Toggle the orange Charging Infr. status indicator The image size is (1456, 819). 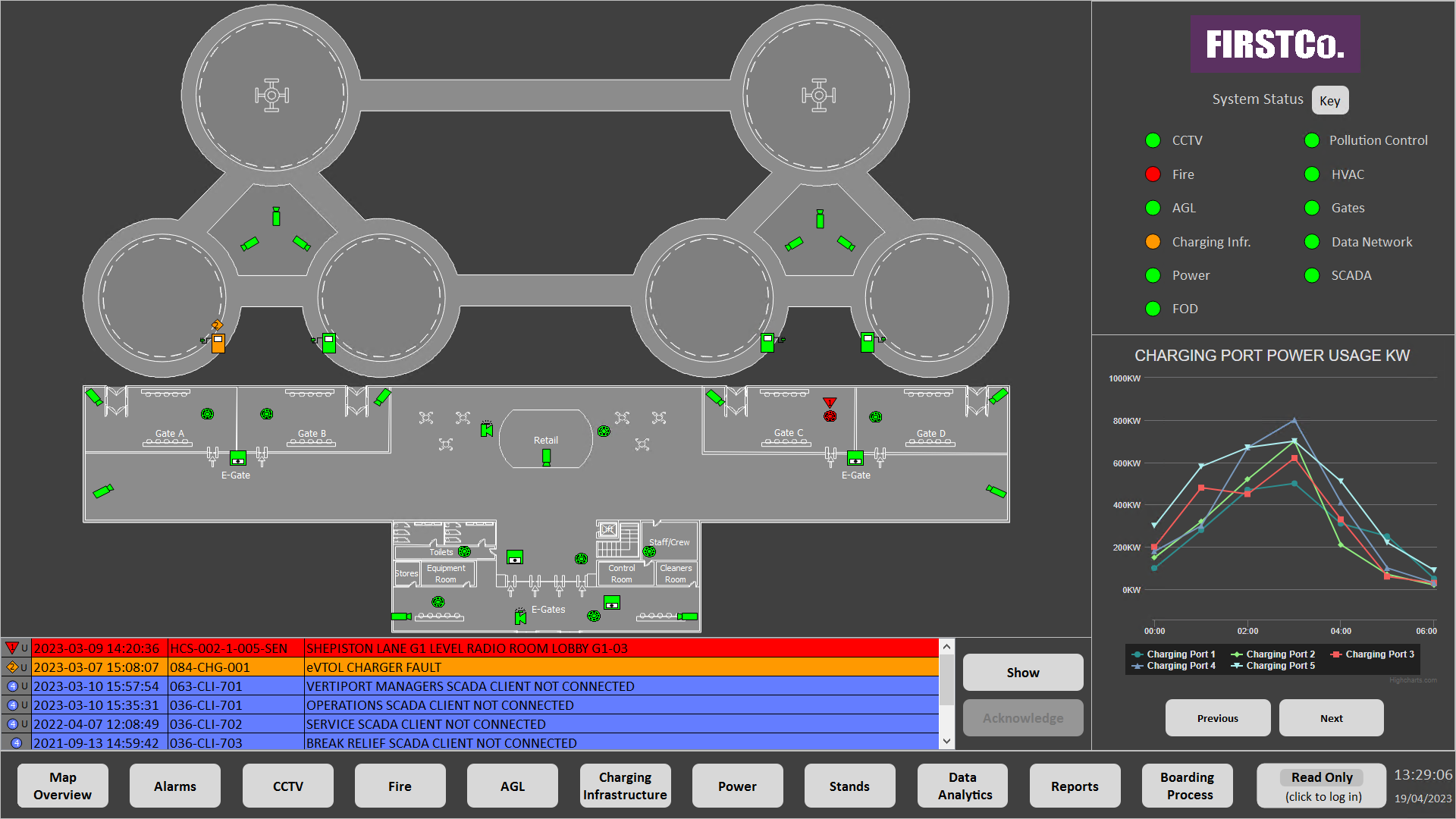1153,241
